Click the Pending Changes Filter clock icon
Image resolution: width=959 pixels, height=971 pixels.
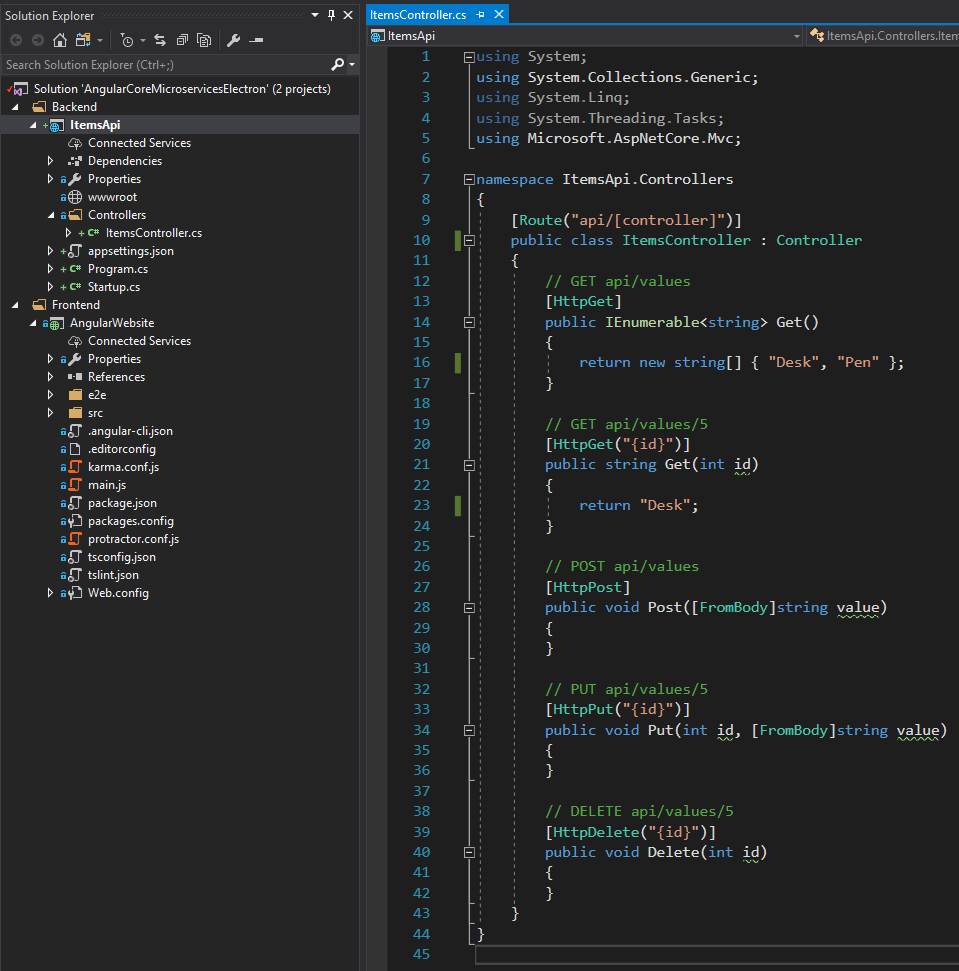click(x=126, y=40)
